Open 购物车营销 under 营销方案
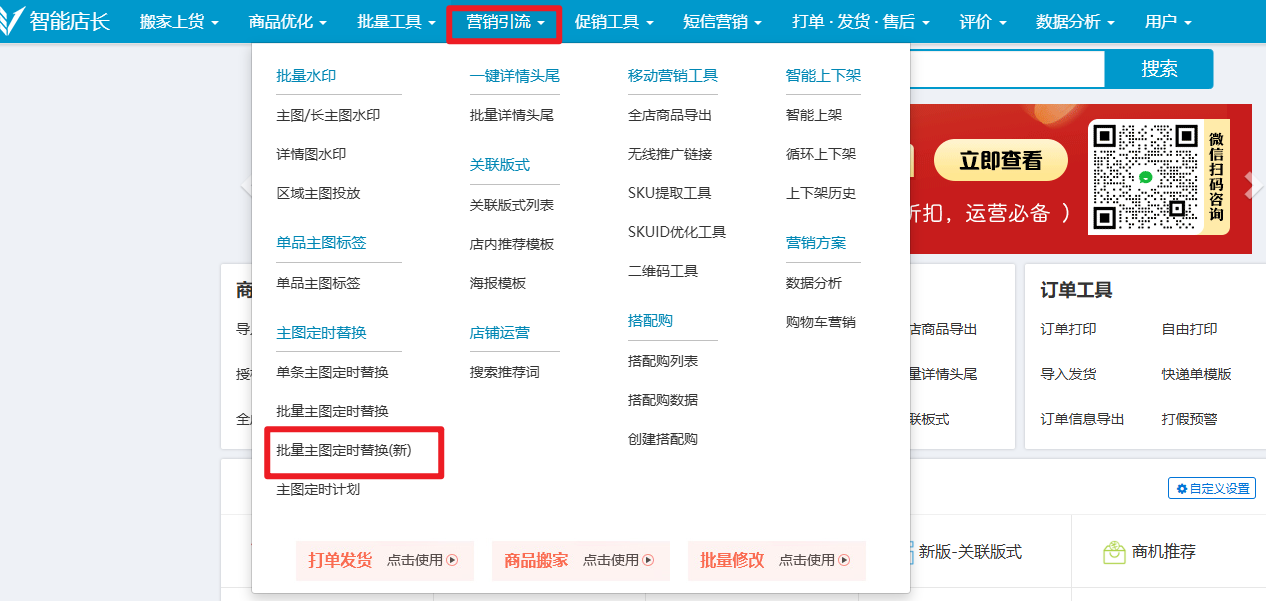Image resolution: width=1266 pixels, height=601 pixels. pyautogui.click(x=820, y=323)
